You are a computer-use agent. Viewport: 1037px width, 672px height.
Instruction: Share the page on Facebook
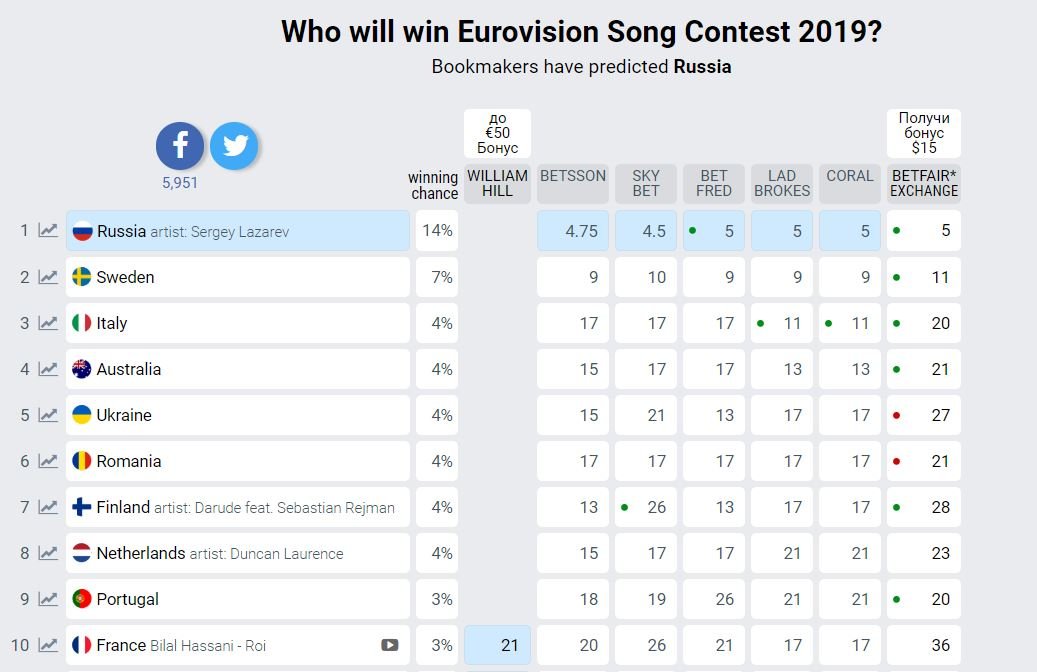180,145
